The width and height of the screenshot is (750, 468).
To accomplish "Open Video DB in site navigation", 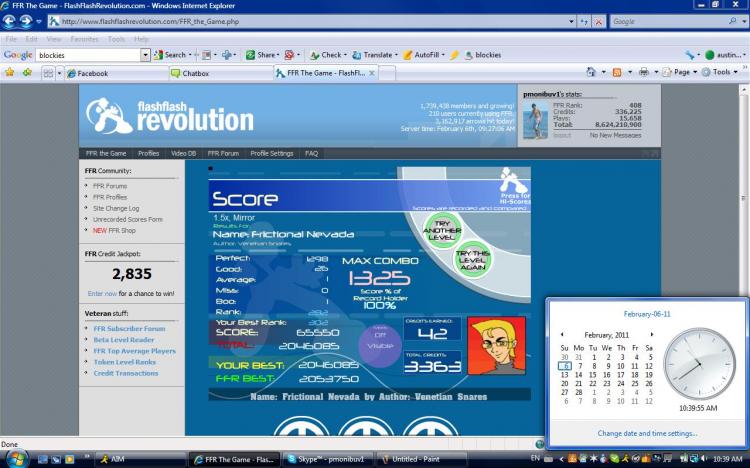I will (x=183, y=154).
